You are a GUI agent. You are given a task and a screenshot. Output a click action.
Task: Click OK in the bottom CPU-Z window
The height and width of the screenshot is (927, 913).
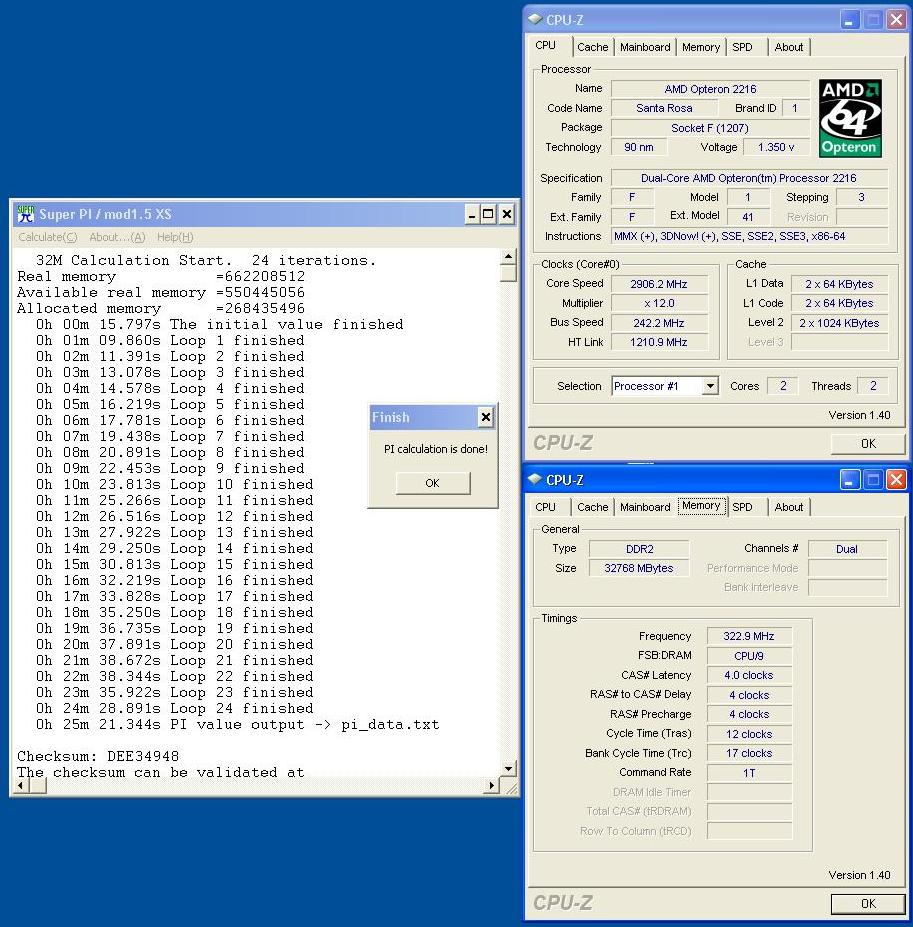pyautogui.click(x=868, y=903)
